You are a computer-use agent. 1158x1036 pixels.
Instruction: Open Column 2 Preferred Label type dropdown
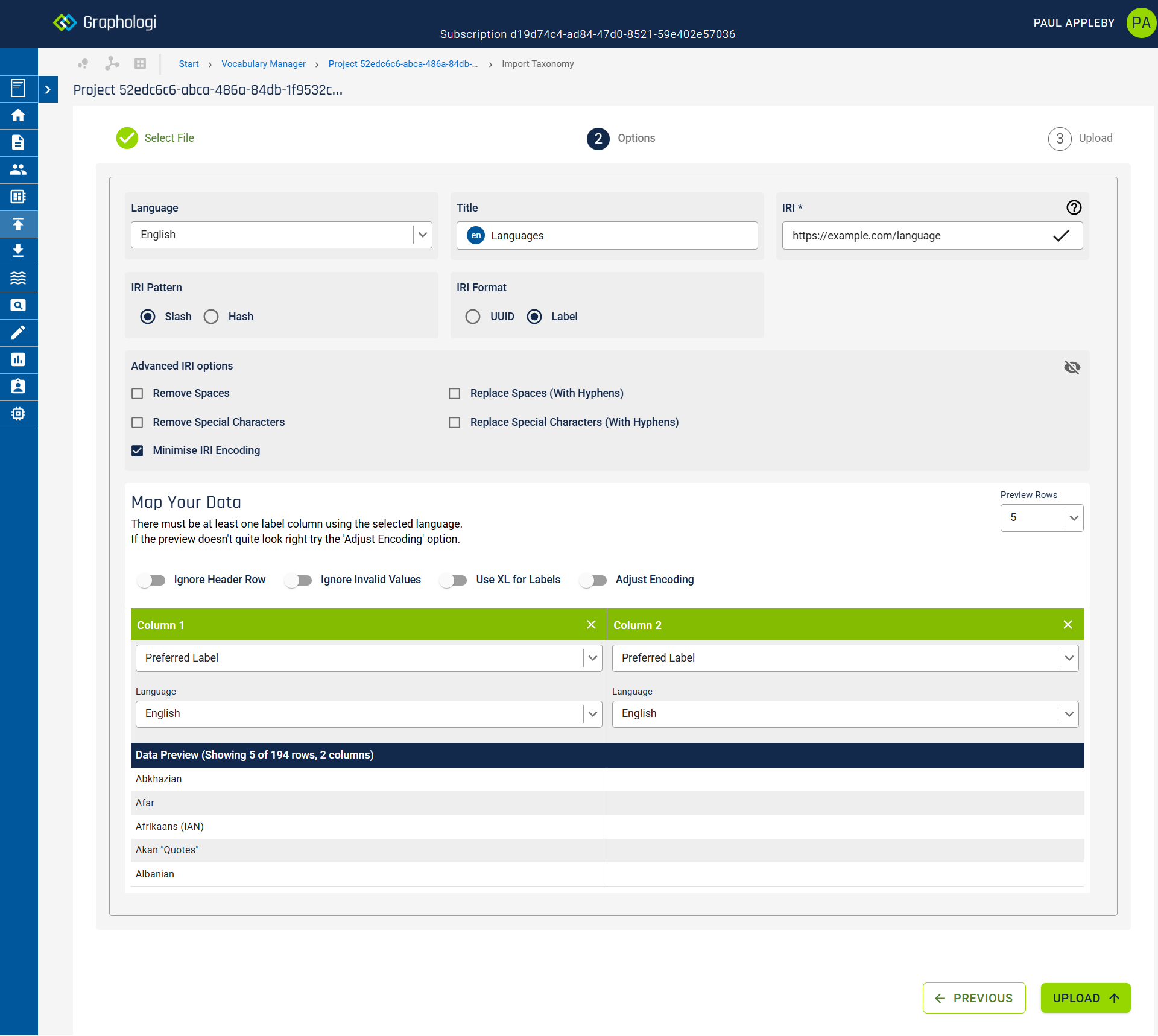[846, 658]
